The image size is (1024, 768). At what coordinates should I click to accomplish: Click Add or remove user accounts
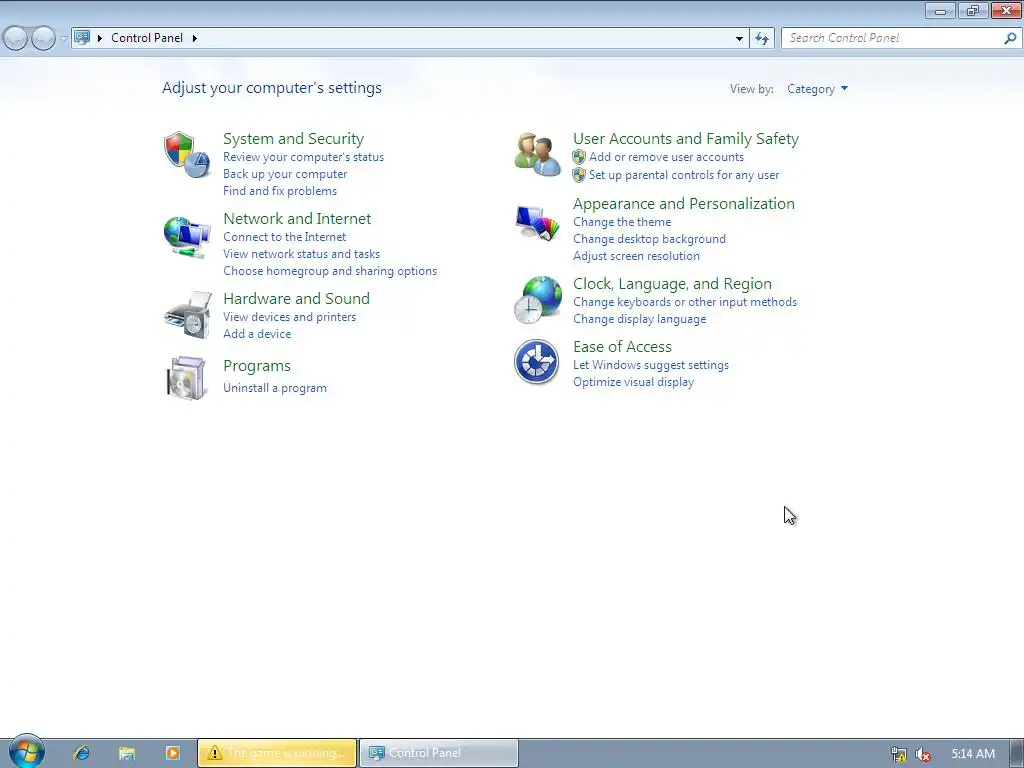[x=666, y=157]
